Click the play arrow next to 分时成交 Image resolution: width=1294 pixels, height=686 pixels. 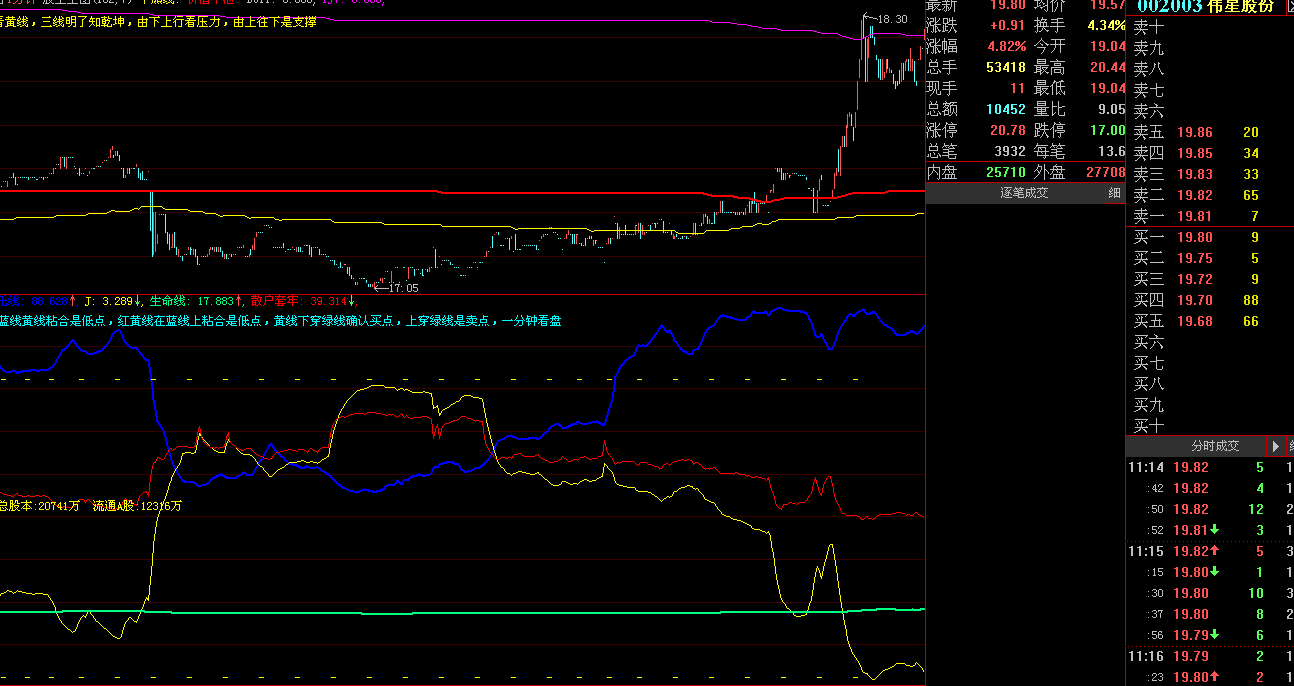(x=1275, y=446)
